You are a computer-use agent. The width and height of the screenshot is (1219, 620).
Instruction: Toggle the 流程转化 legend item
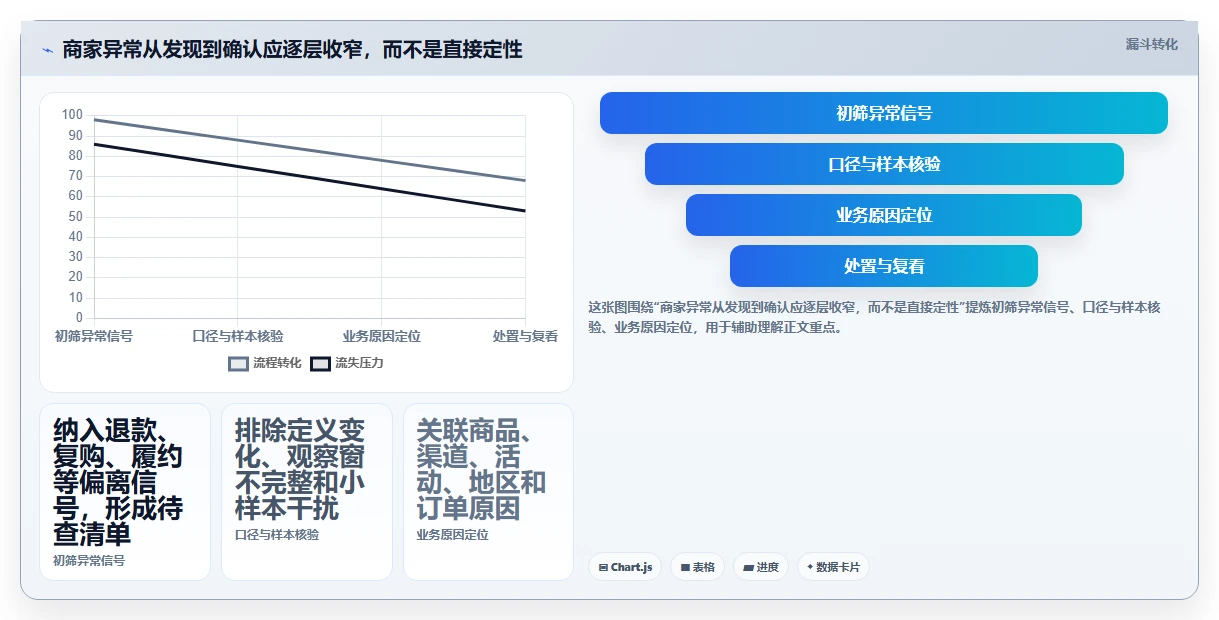click(x=265, y=363)
